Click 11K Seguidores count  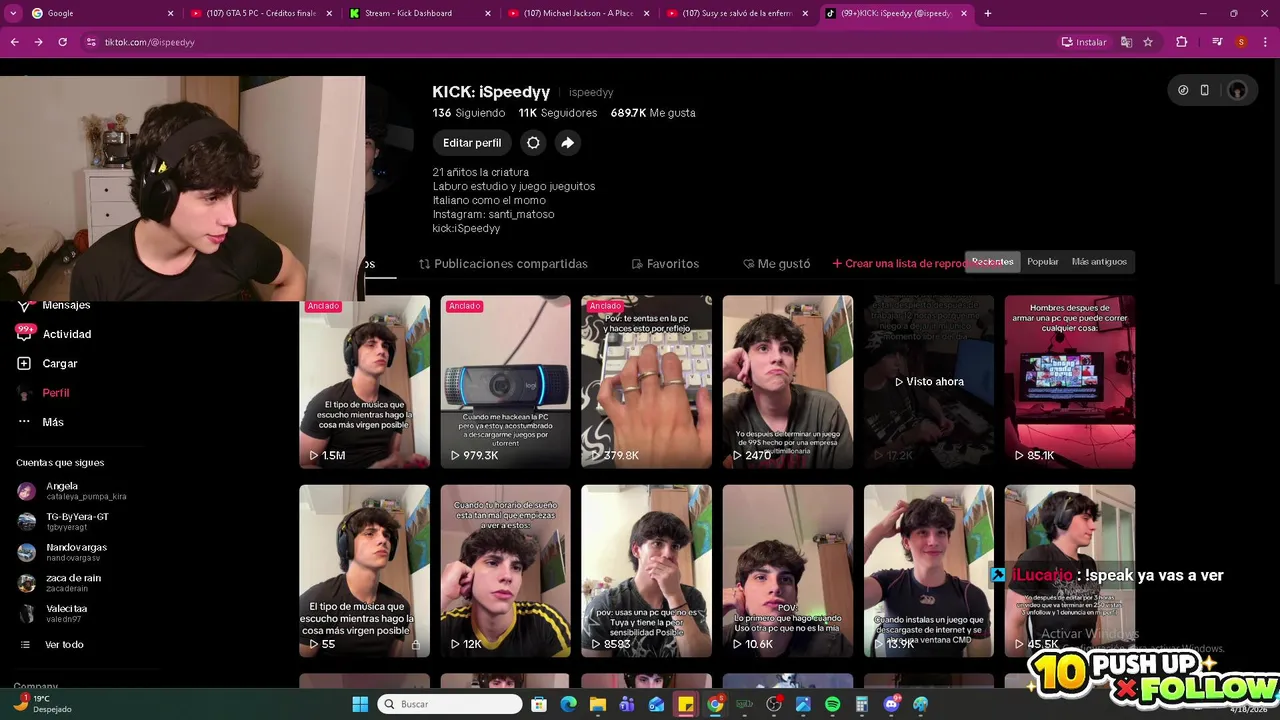[558, 113]
